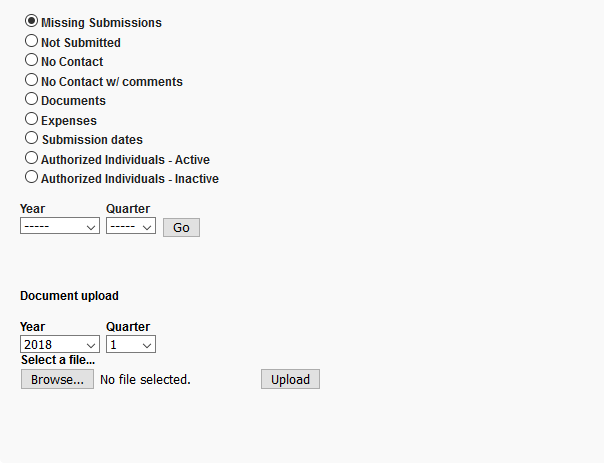The width and height of the screenshot is (604, 464).
Task: Open the report Year dropdown beside Go
Action: point(59,227)
